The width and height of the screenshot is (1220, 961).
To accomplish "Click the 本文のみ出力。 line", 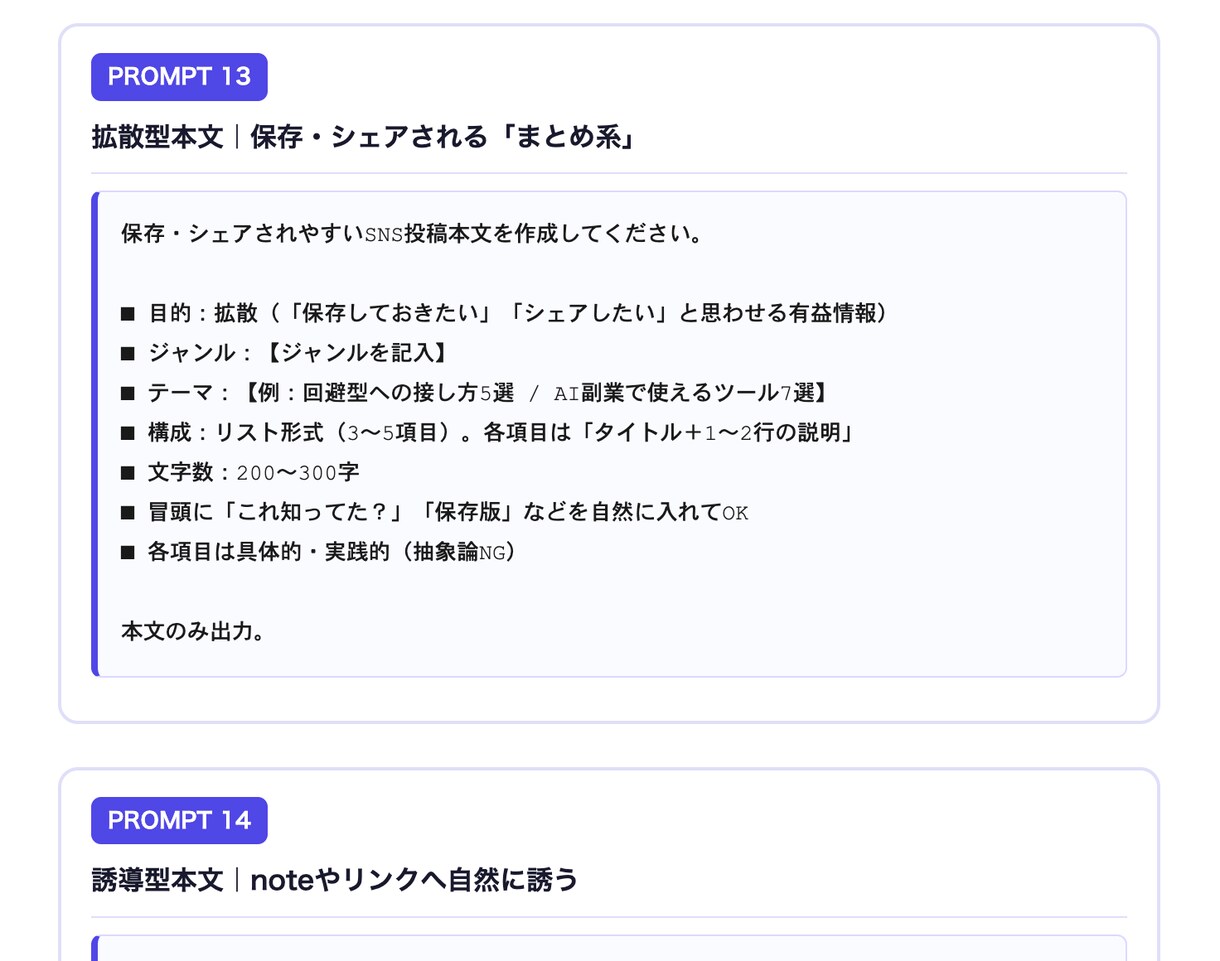I will point(193,632).
